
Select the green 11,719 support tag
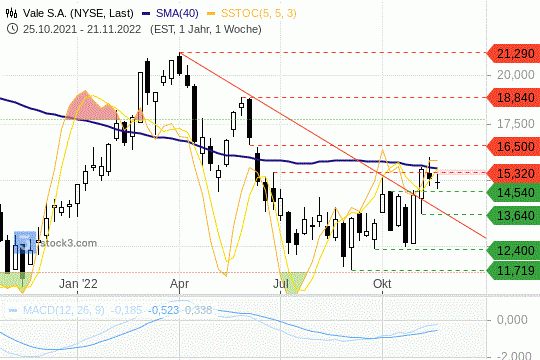(x=513, y=270)
